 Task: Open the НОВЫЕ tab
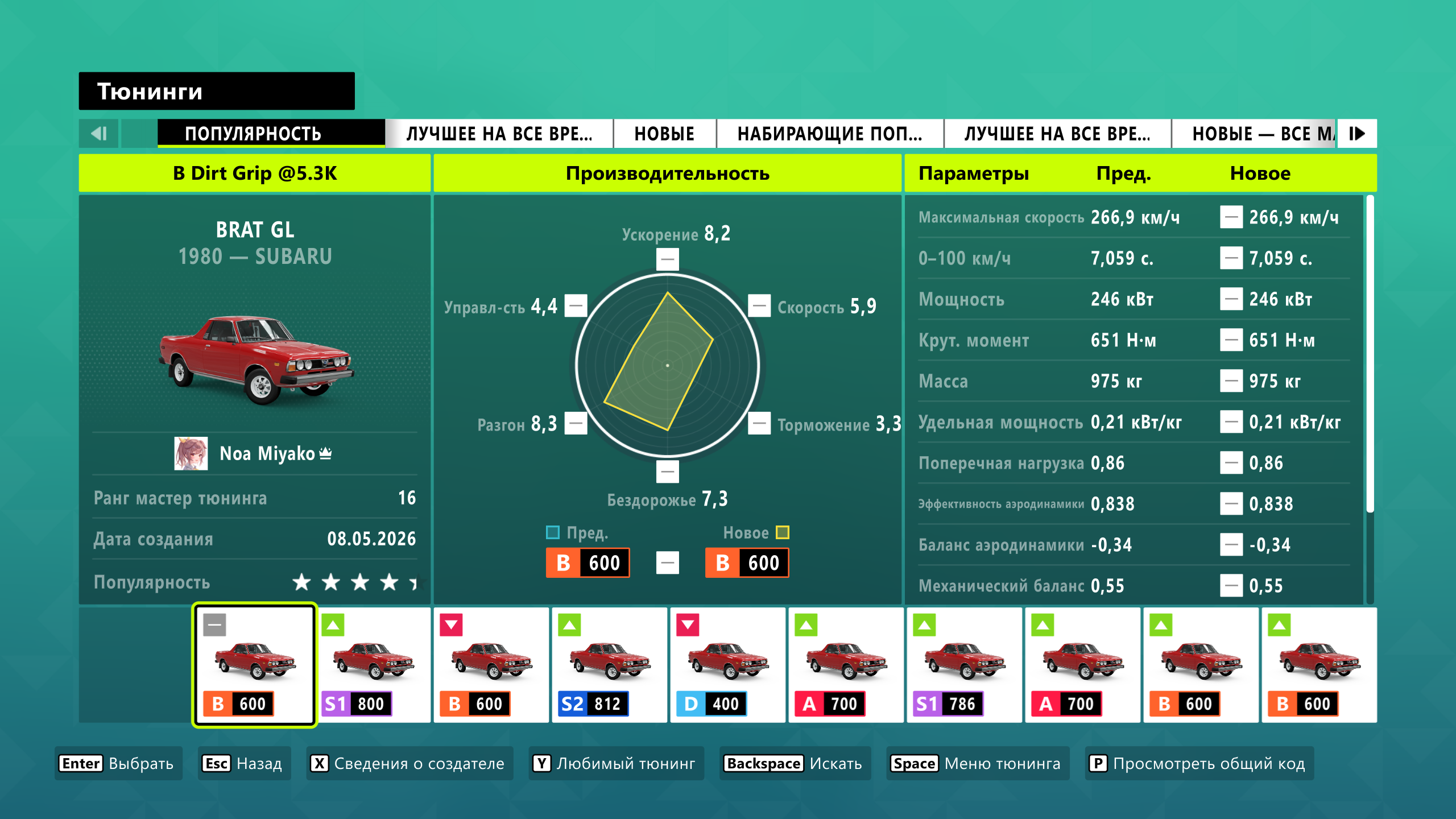coord(664,134)
